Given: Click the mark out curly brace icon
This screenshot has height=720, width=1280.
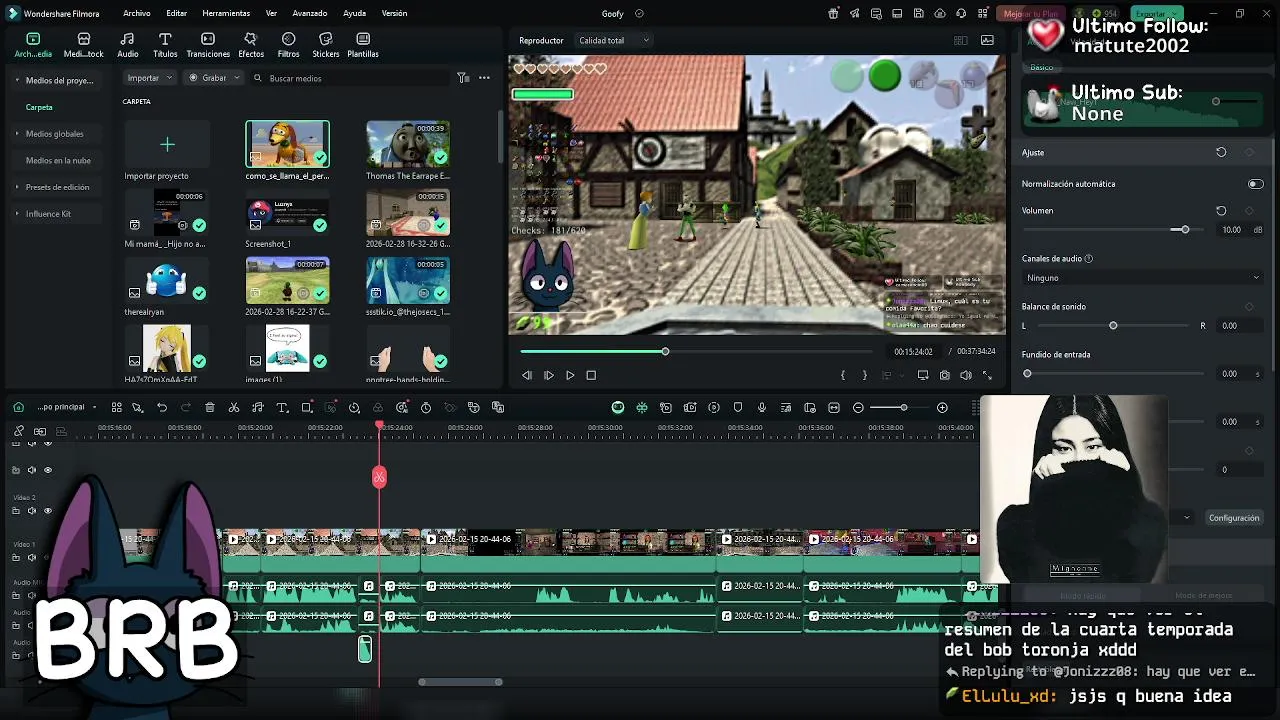Looking at the screenshot, I should click(864, 375).
